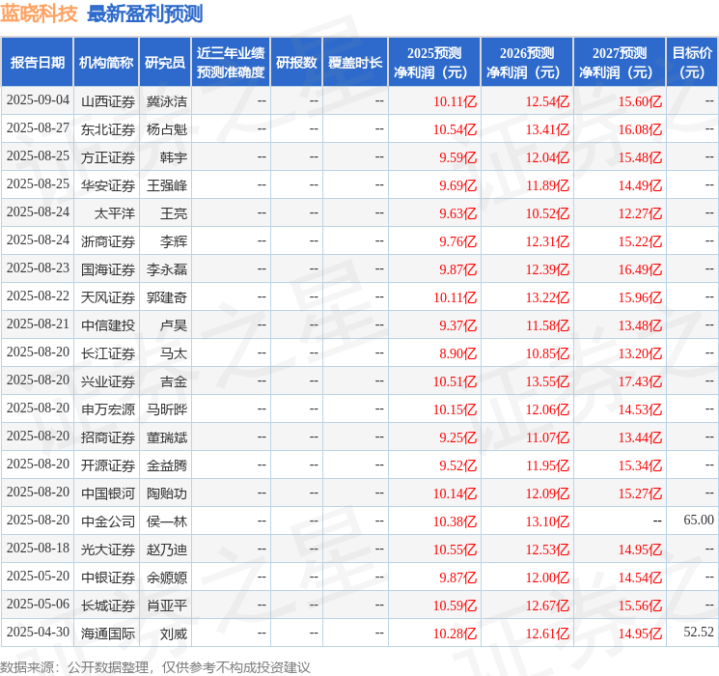Click the 最新盈利预测 heading
The width and height of the screenshot is (719, 676).
(x=145, y=14)
